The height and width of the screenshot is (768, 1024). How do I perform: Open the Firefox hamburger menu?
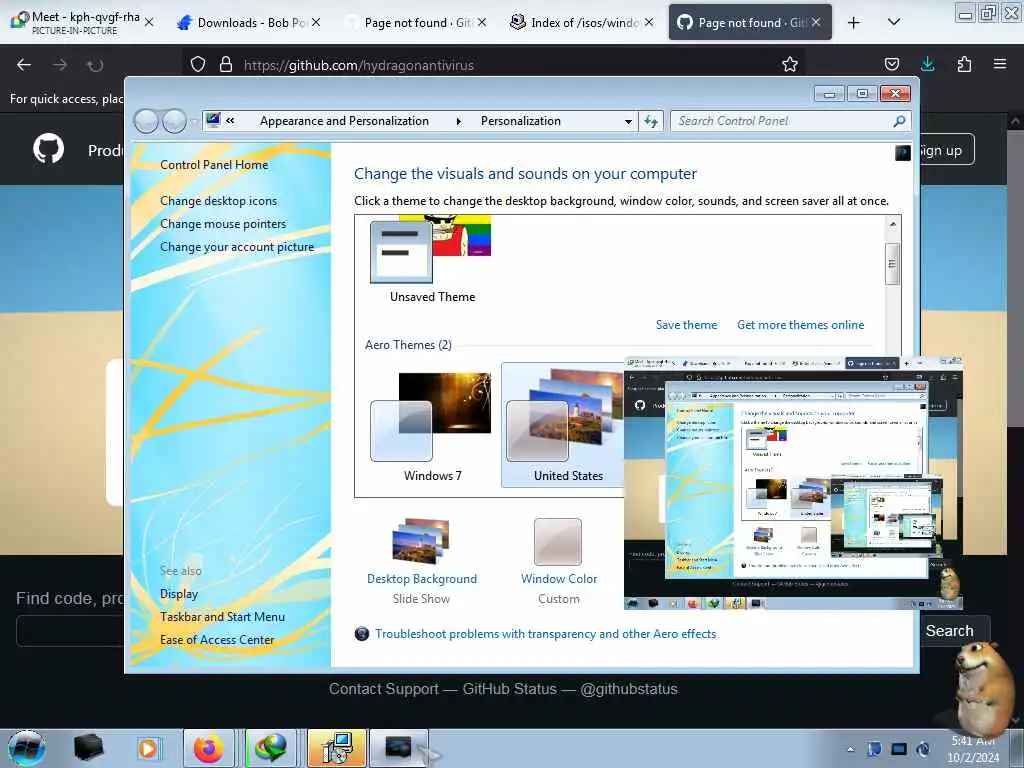(1000, 64)
